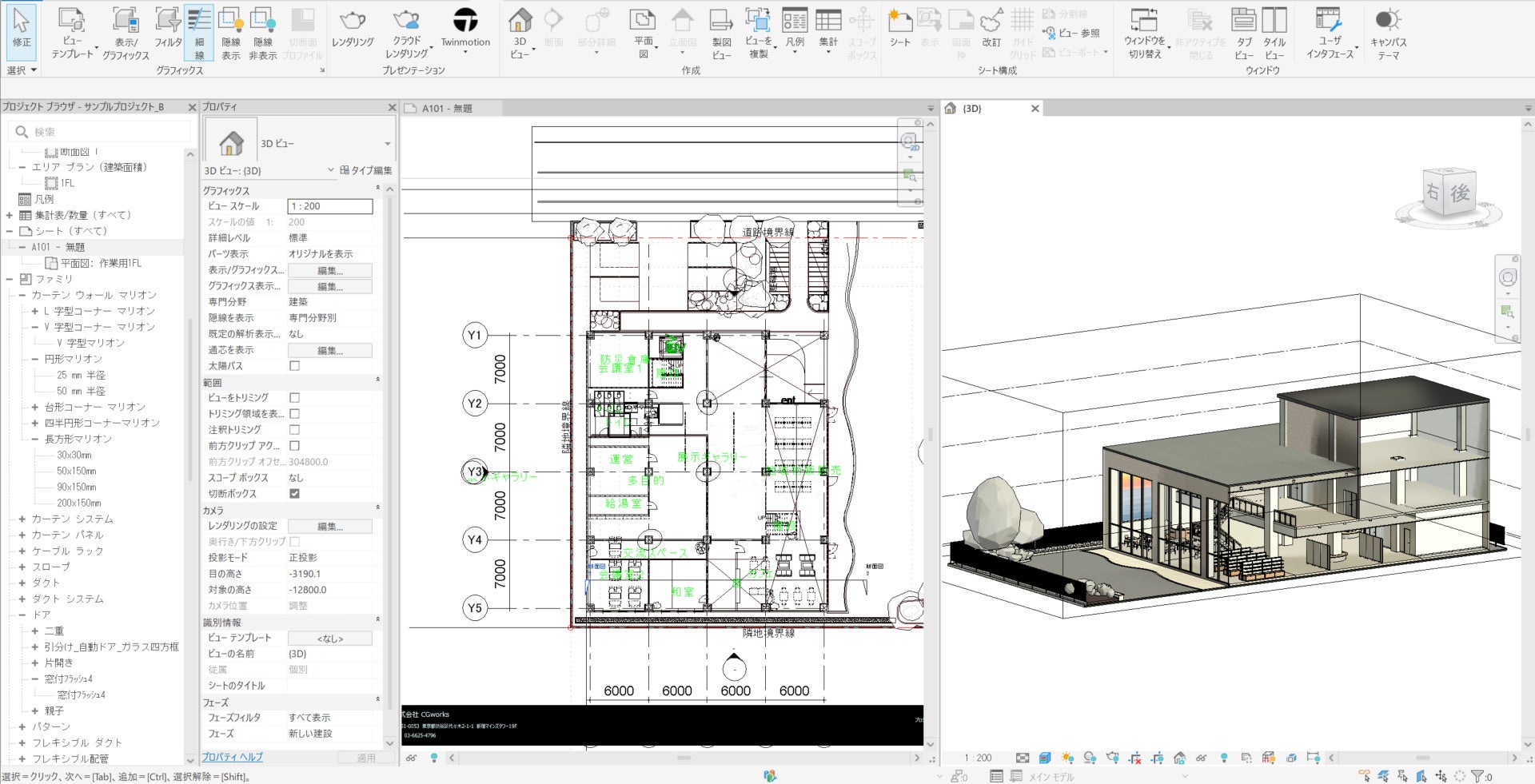Toggle the ビューをトリミング checkbox
Viewport: 1535px width, 784px height.
tap(294, 398)
